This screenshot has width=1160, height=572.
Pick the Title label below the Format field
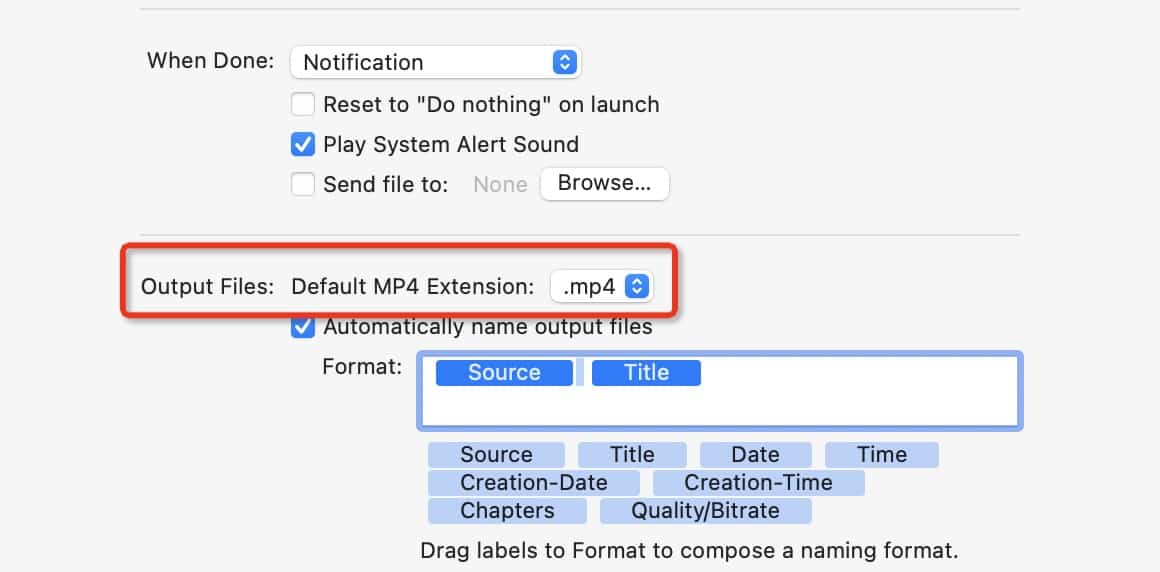click(632, 455)
